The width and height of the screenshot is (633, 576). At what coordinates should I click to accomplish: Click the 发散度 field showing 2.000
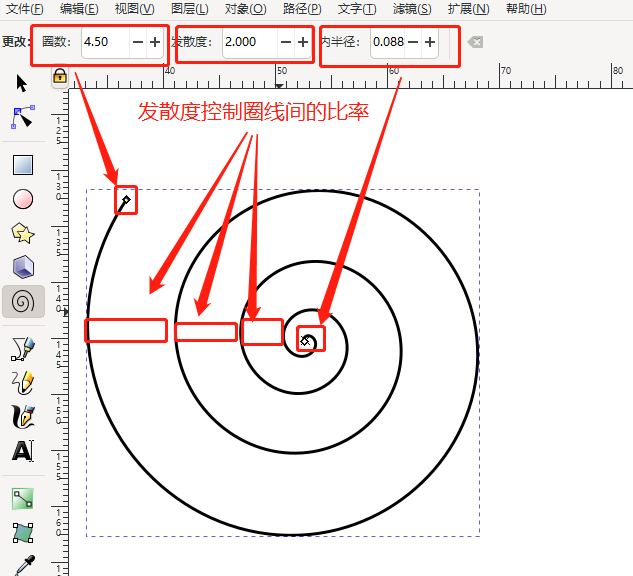pos(250,42)
